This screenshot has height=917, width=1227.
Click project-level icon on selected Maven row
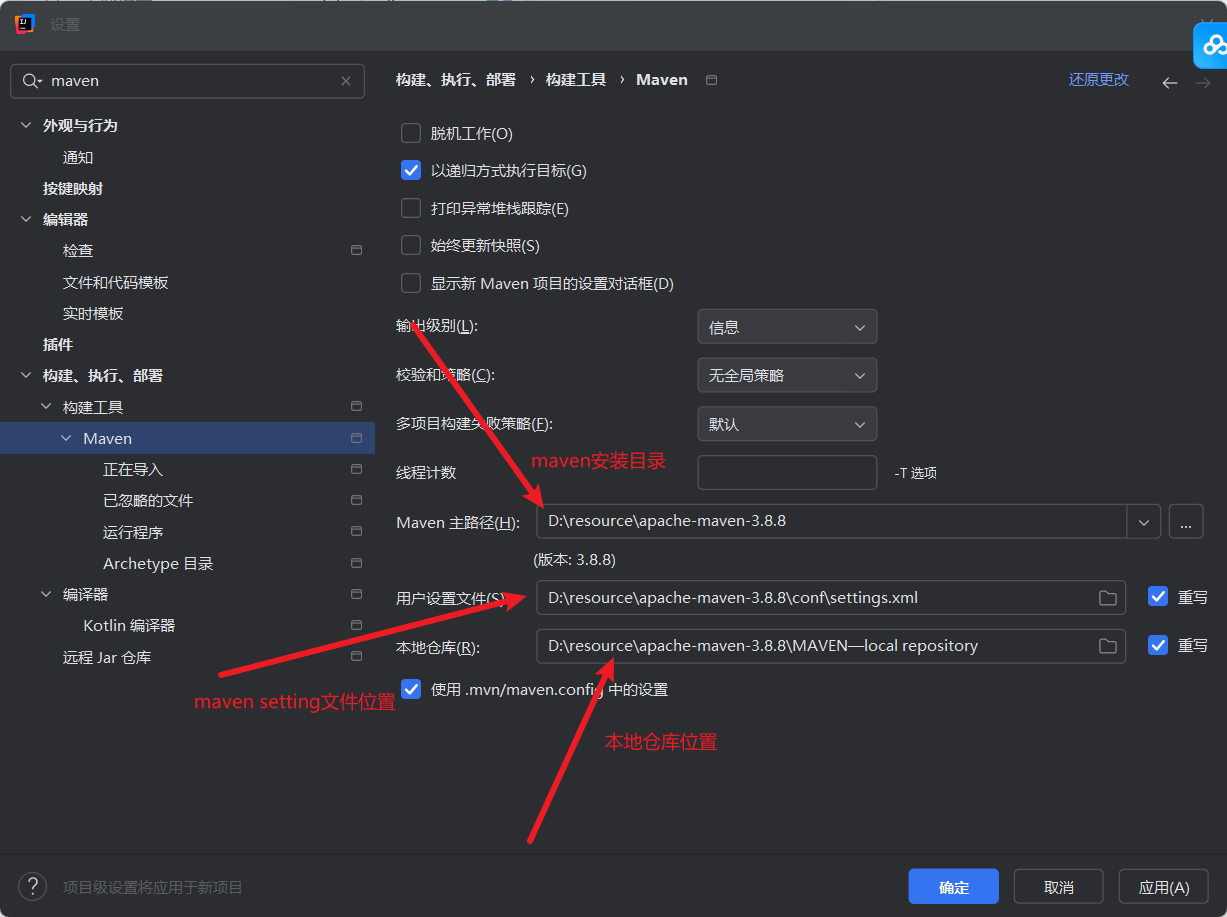[x=356, y=438]
